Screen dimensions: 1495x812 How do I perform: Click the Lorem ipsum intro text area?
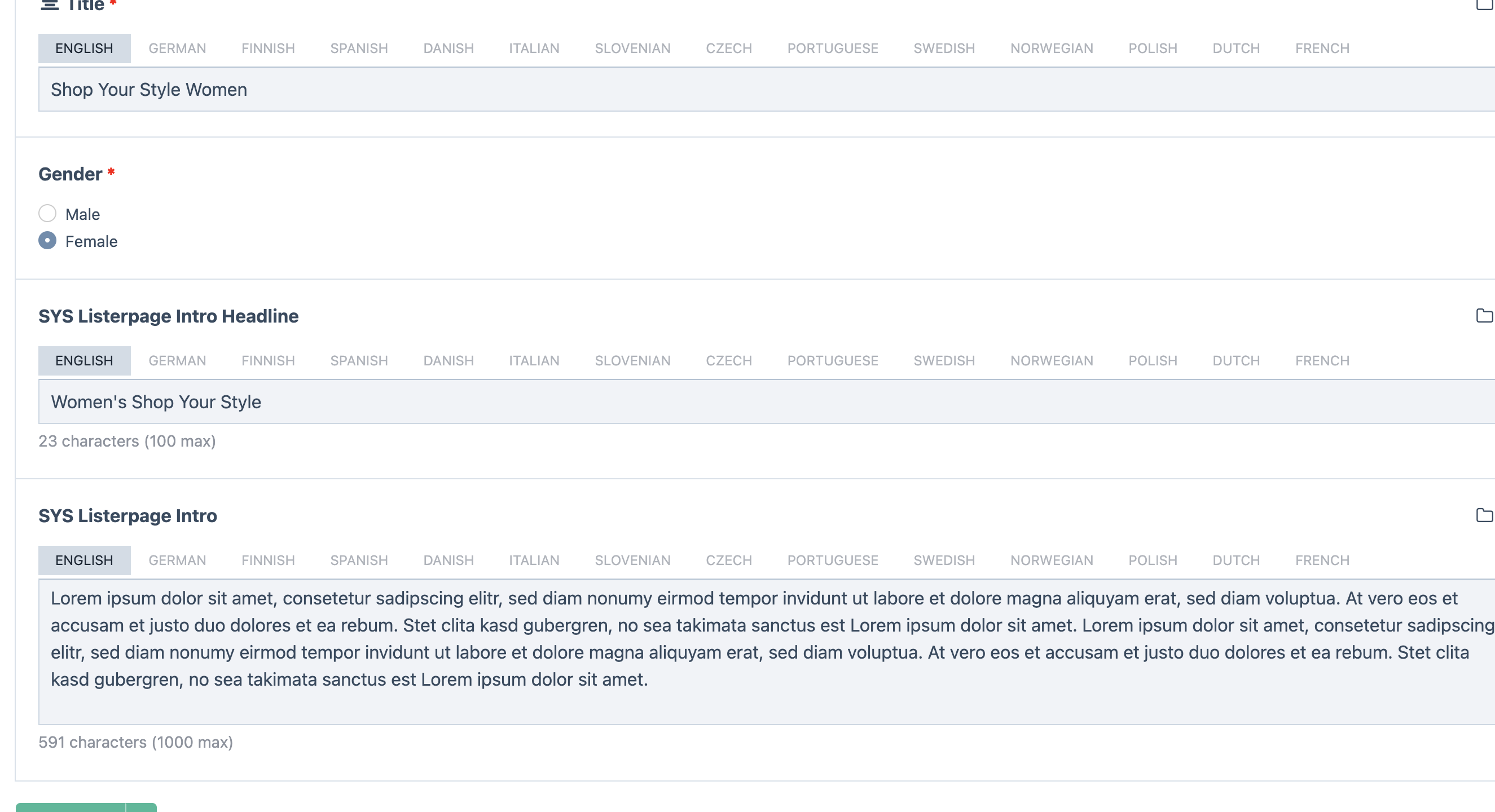pos(766,652)
